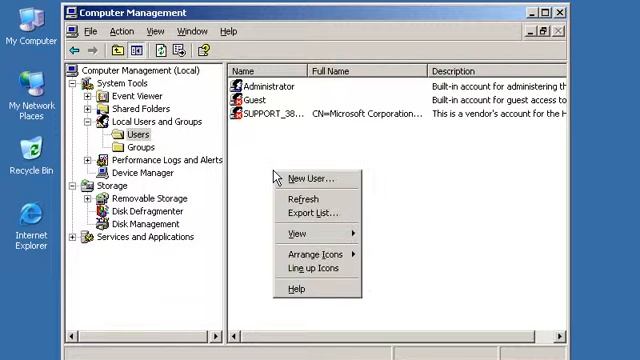
Task: Click the Refresh toolbar icon
Action: [x=161, y=51]
